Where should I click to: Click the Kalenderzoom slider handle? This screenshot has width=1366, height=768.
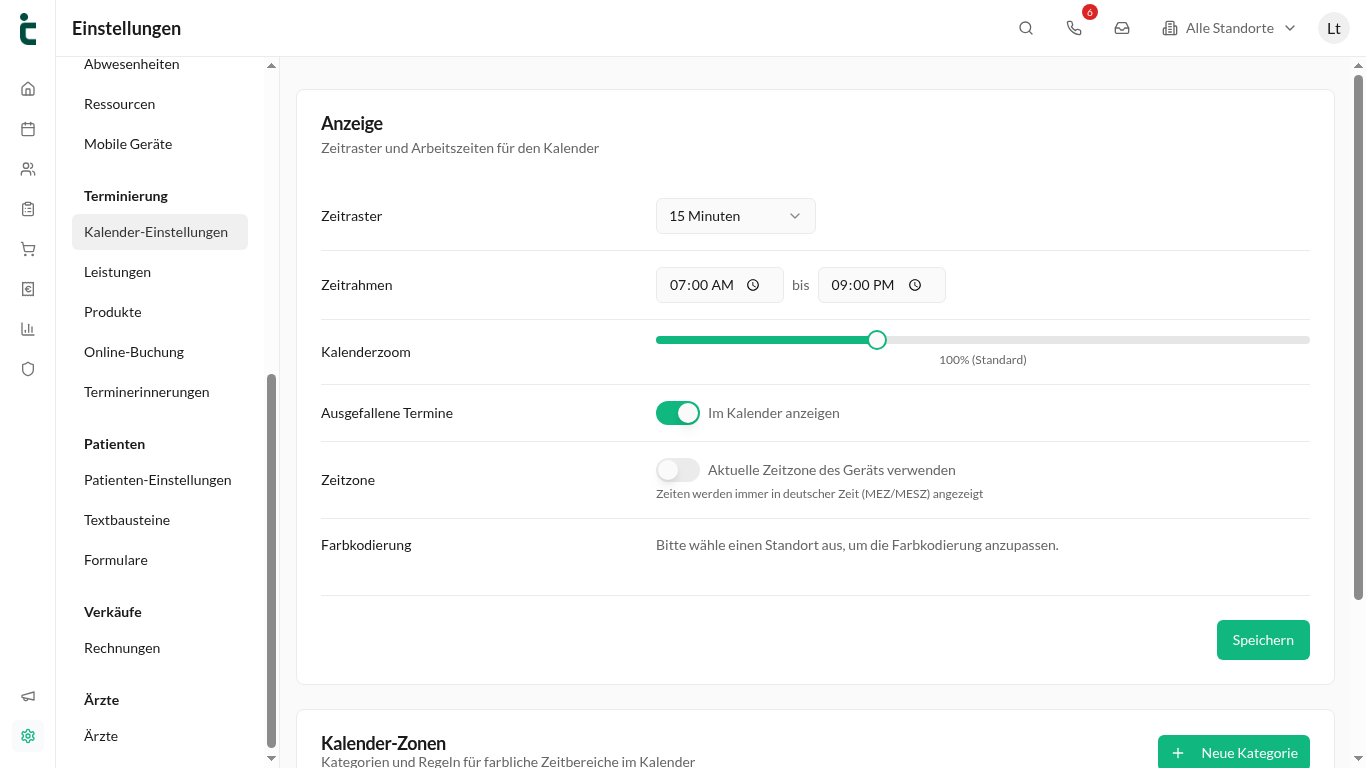coord(877,340)
